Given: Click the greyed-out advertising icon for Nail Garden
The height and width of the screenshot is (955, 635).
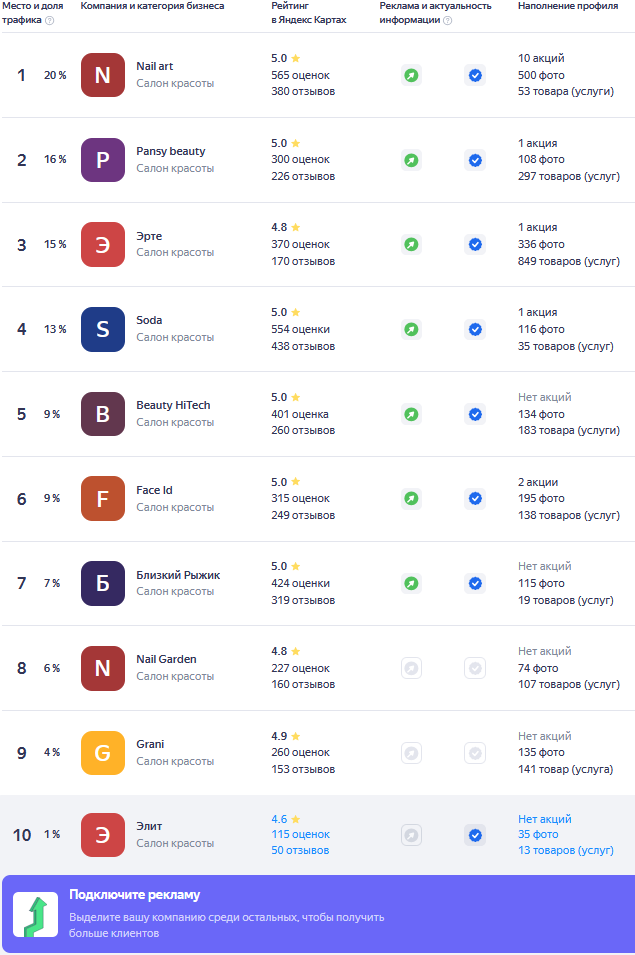Looking at the screenshot, I should (x=412, y=668).
